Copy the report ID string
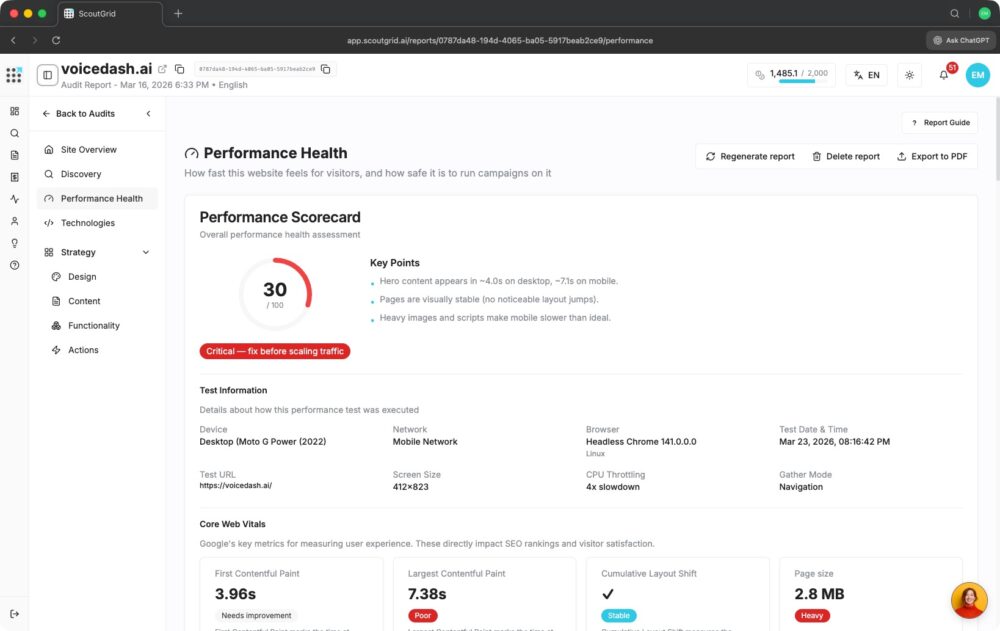 tap(326, 69)
